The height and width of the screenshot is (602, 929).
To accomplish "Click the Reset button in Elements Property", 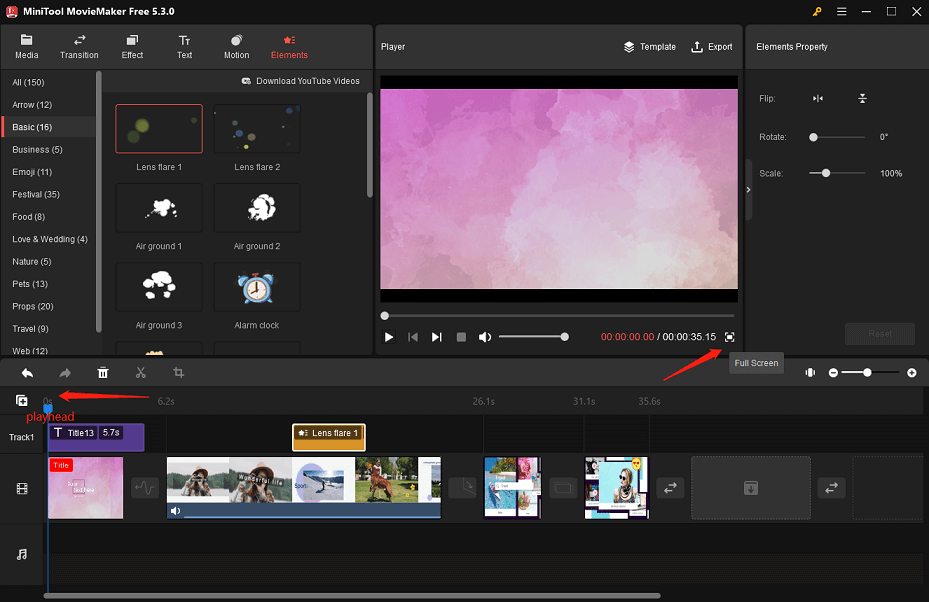I will point(880,334).
